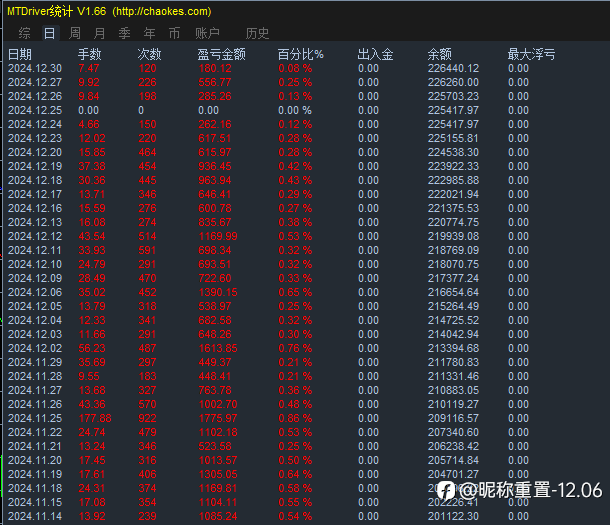The width and height of the screenshot is (610, 525).
Task: Click profit 1613.85 on 2024.12.02
Action: 218,348
